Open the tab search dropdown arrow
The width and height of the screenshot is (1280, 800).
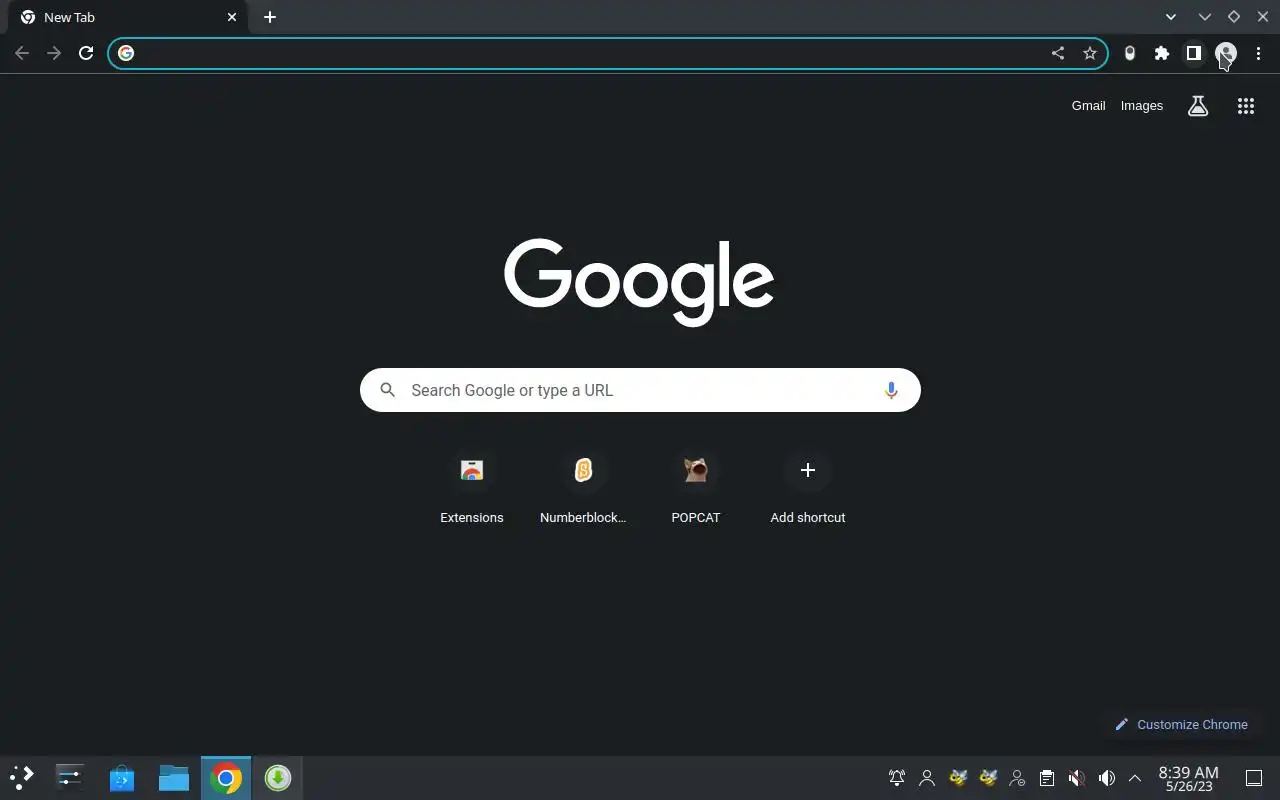[1171, 17]
